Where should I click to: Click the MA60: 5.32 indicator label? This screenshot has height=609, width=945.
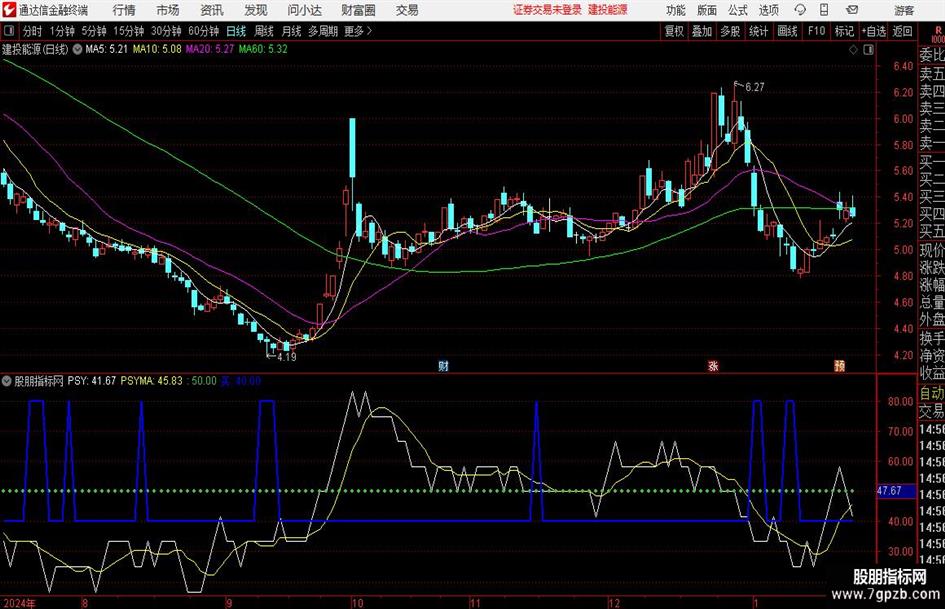[x=263, y=49]
